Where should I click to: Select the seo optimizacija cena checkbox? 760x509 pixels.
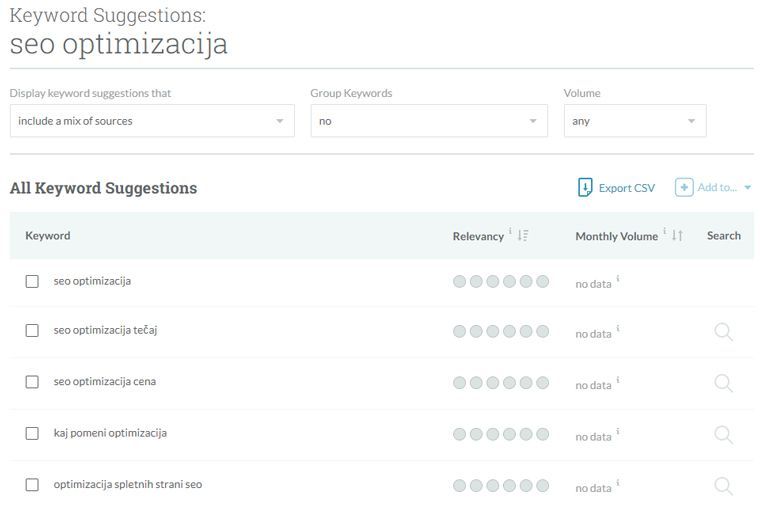click(32, 382)
